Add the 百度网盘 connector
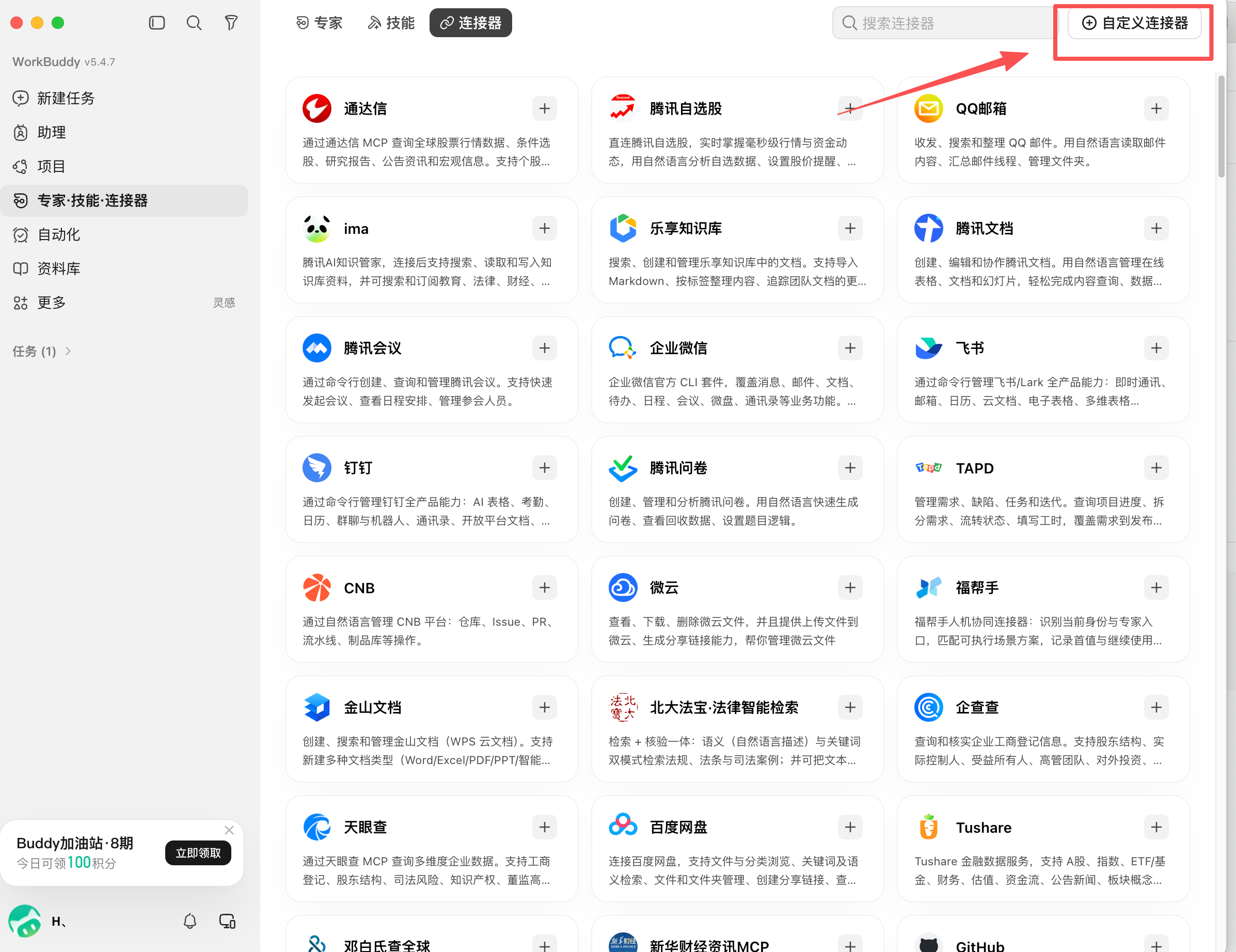 point(850,827)
